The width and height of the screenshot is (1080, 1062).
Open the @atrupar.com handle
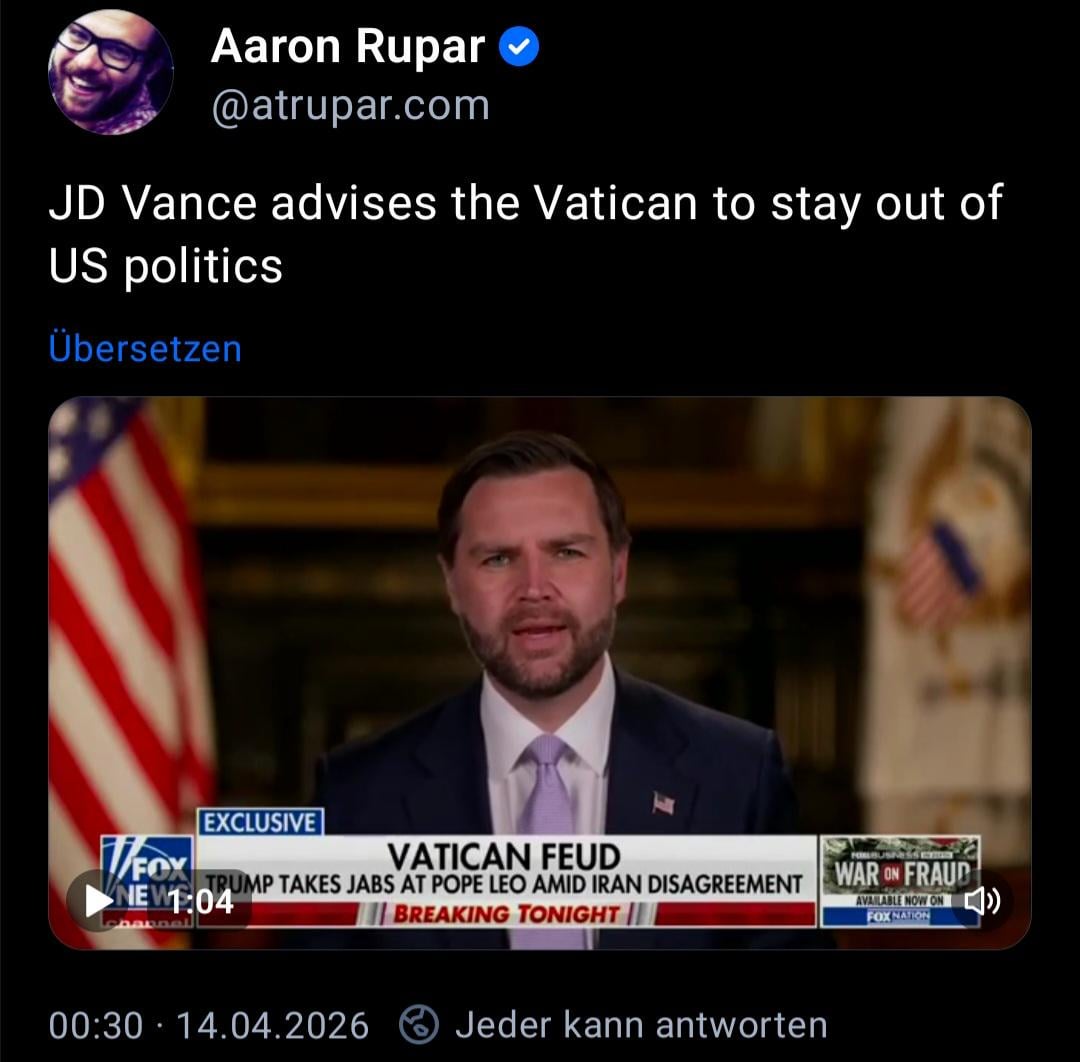click(x=351, y=106)
